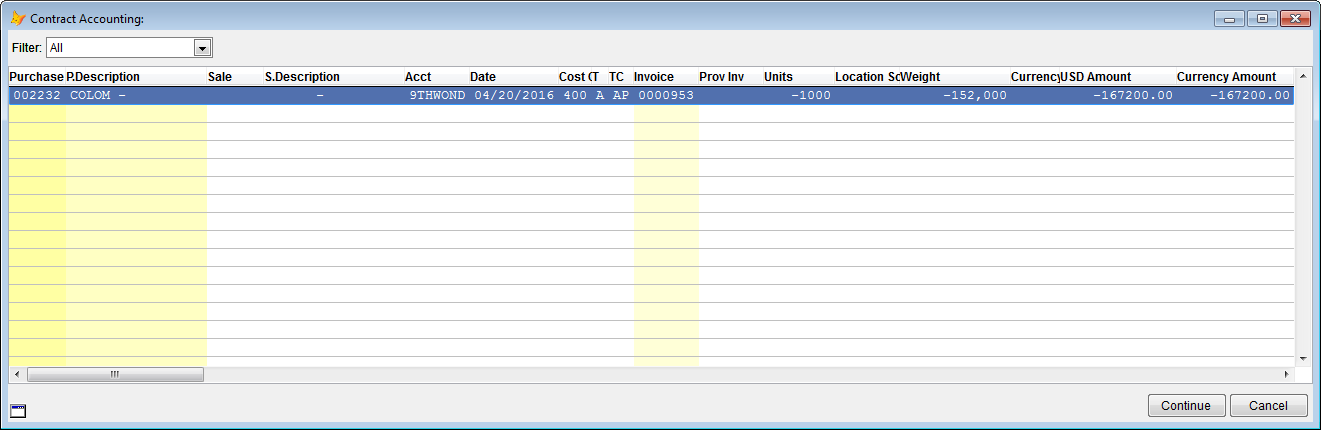Click the S.Description column header
Viewport: 1321px width, 430px height.
click(x=333, y=77)
